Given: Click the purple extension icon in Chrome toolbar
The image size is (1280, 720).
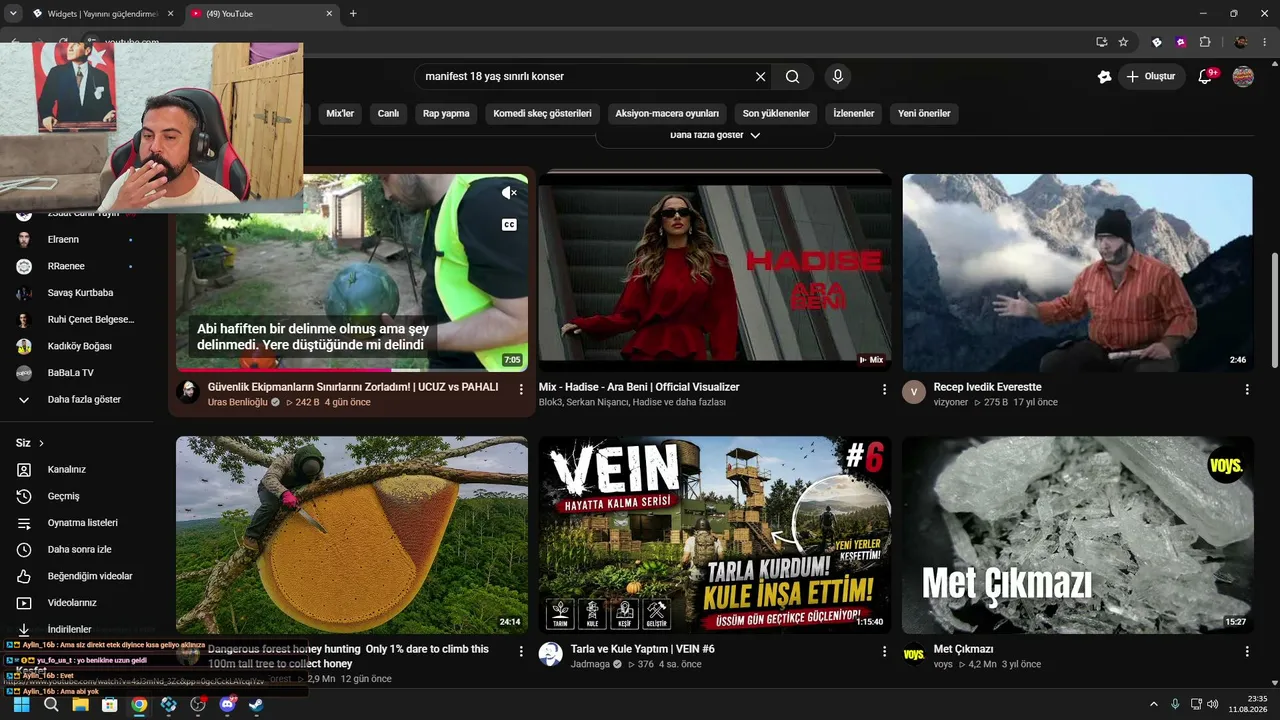Looking at the screenshot, I should (1181, 42).
